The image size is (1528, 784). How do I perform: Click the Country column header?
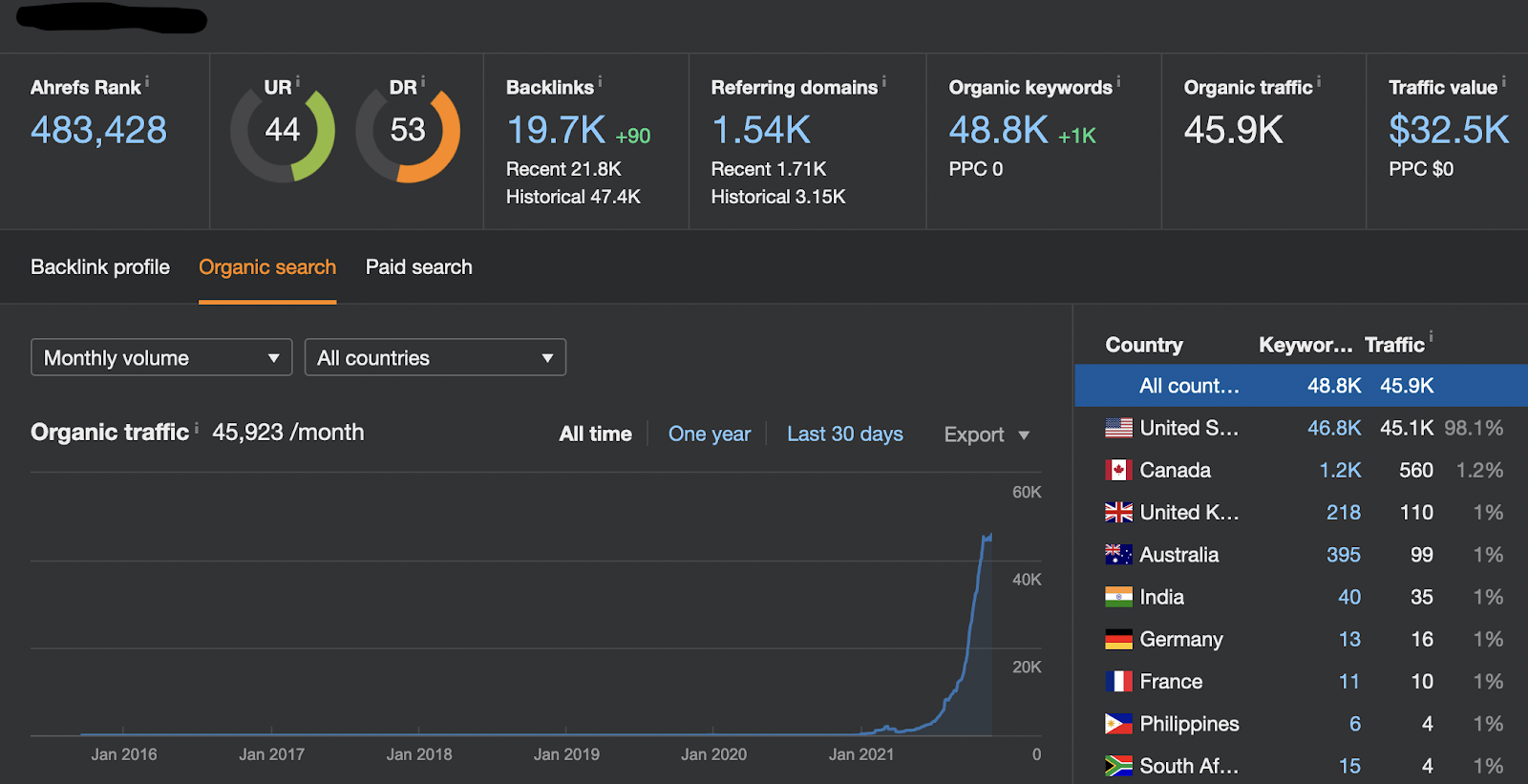1144,345
